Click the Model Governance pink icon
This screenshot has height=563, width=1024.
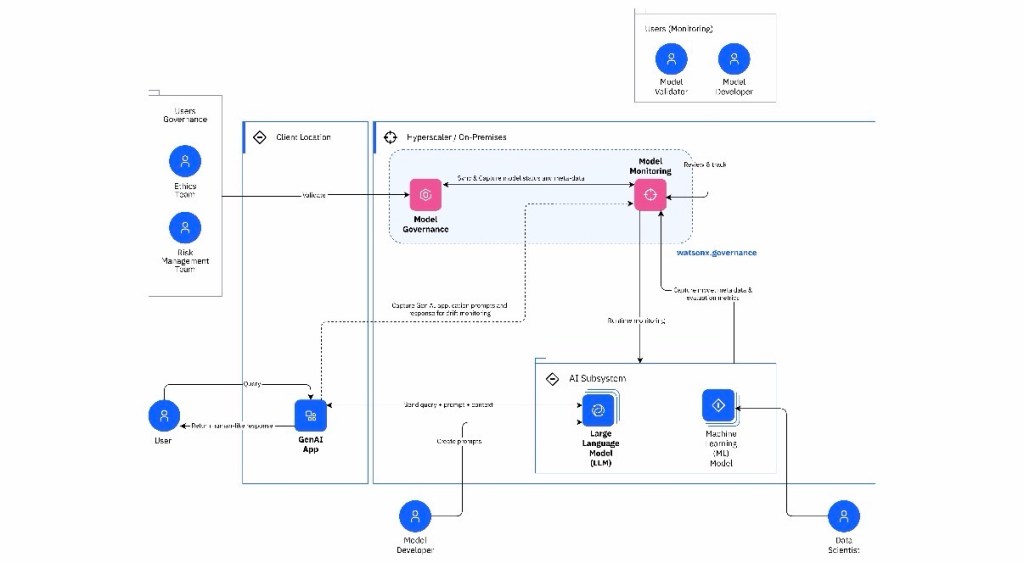pos(426,195)
